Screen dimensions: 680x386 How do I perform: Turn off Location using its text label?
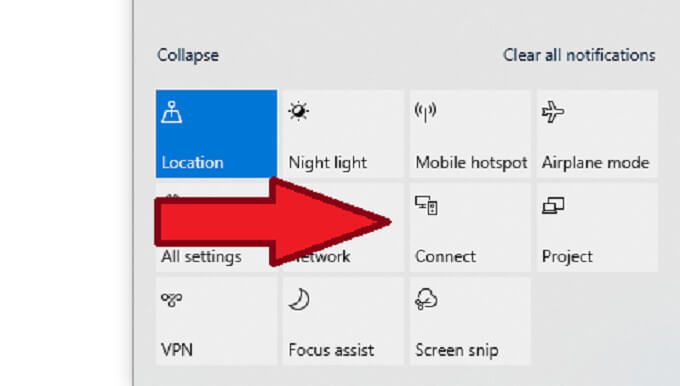click(x=193, y=163)
